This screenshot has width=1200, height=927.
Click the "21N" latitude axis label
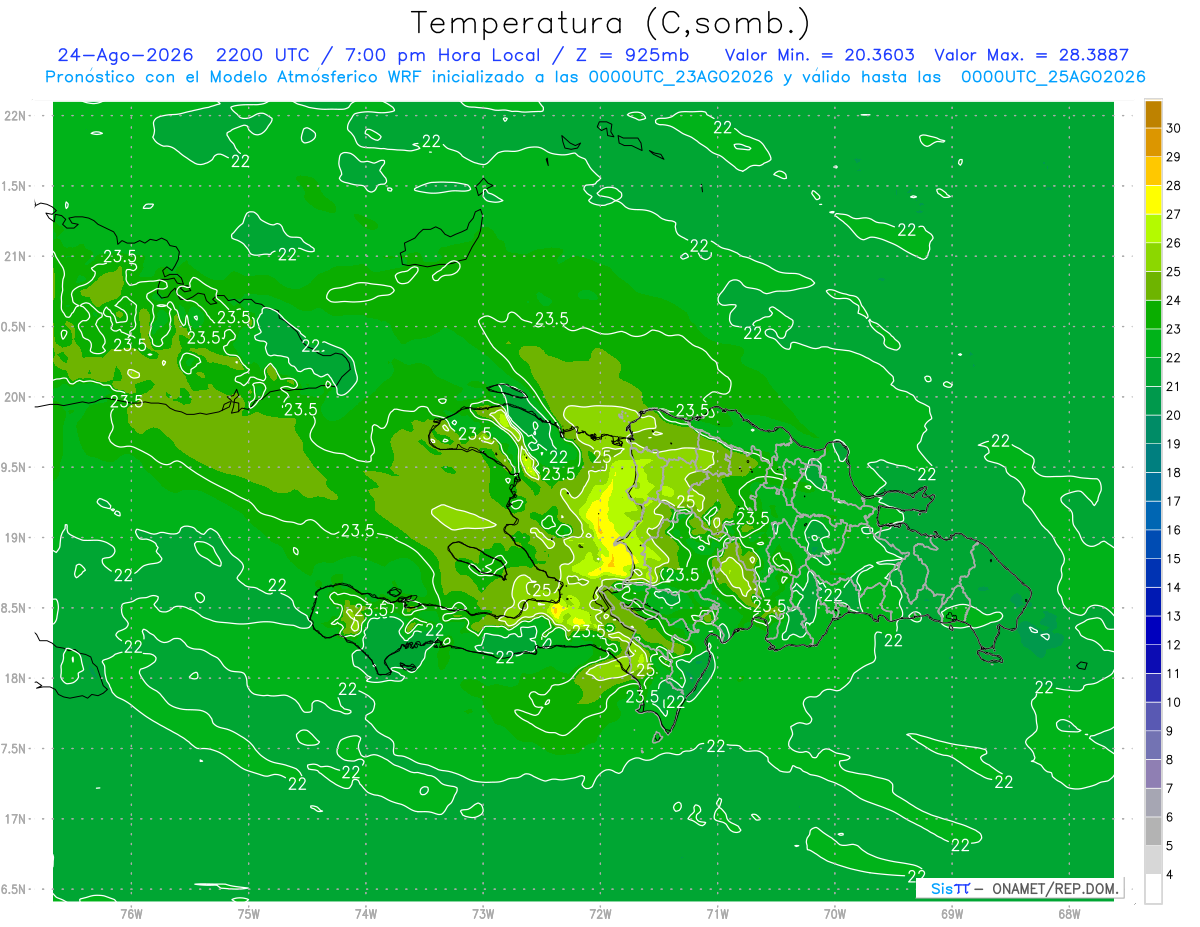(x=15, y=257)
